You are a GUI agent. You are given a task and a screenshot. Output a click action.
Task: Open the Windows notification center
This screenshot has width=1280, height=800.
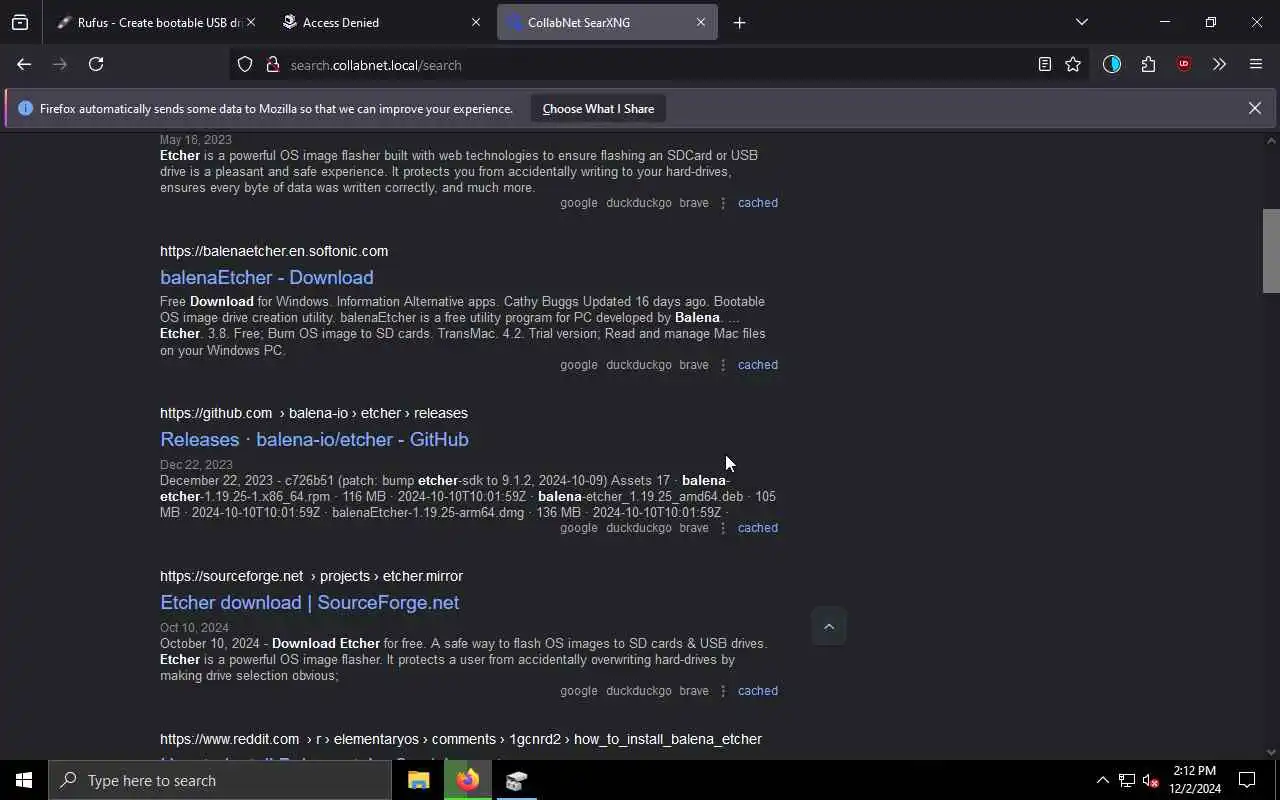1247,780
